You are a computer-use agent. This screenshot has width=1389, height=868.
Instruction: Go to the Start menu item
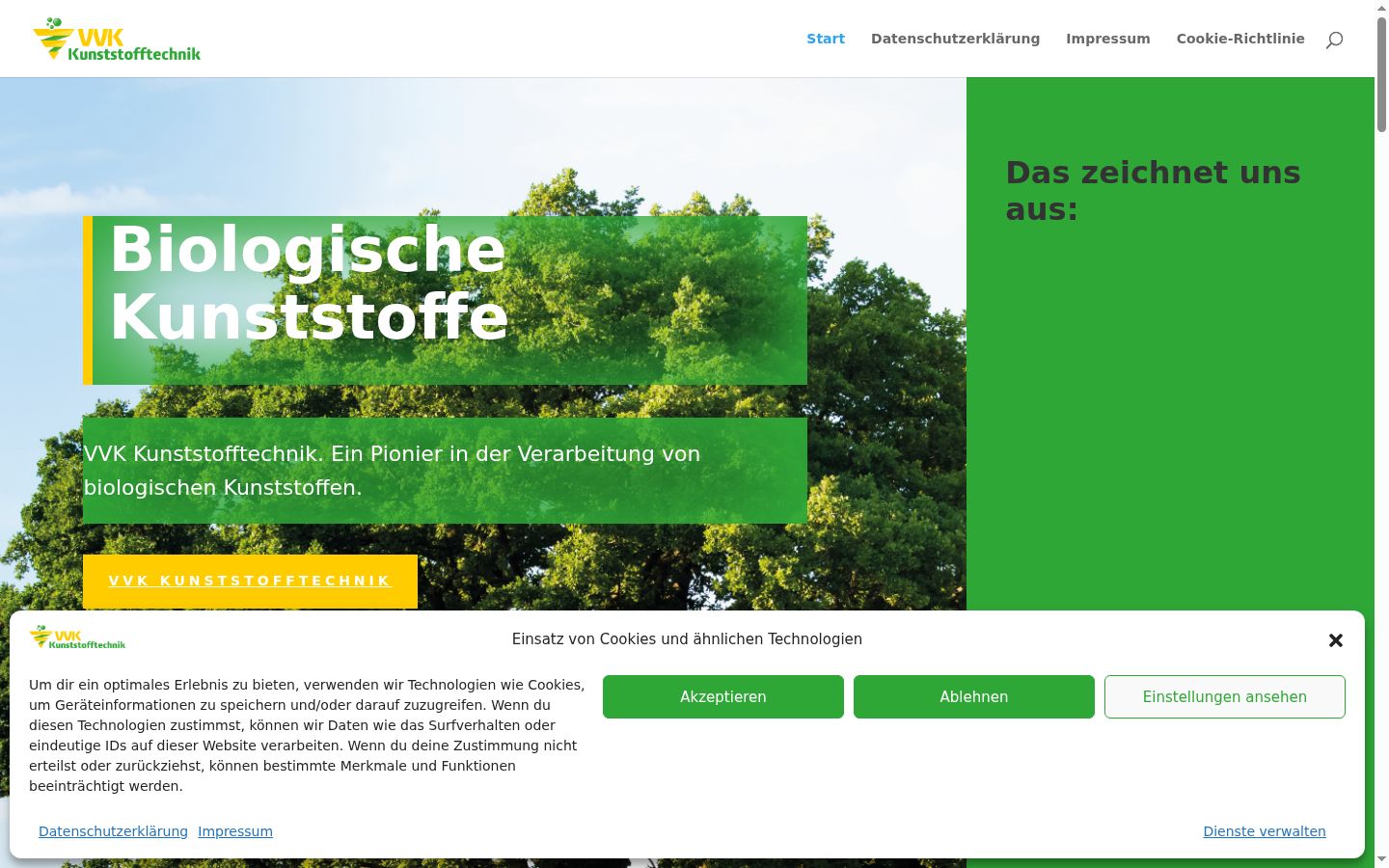[826, 39]
